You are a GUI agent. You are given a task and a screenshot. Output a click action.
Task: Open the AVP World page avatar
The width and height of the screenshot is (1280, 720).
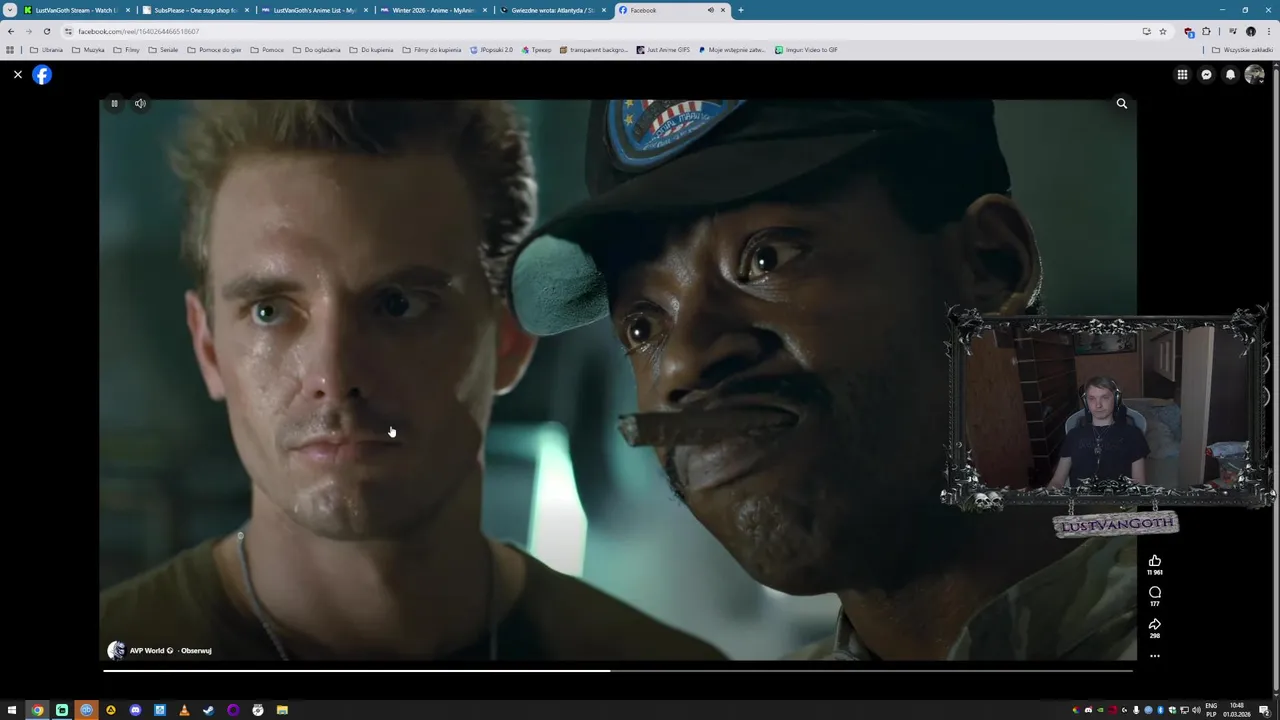pyautogui.click(x=116, y=650)
